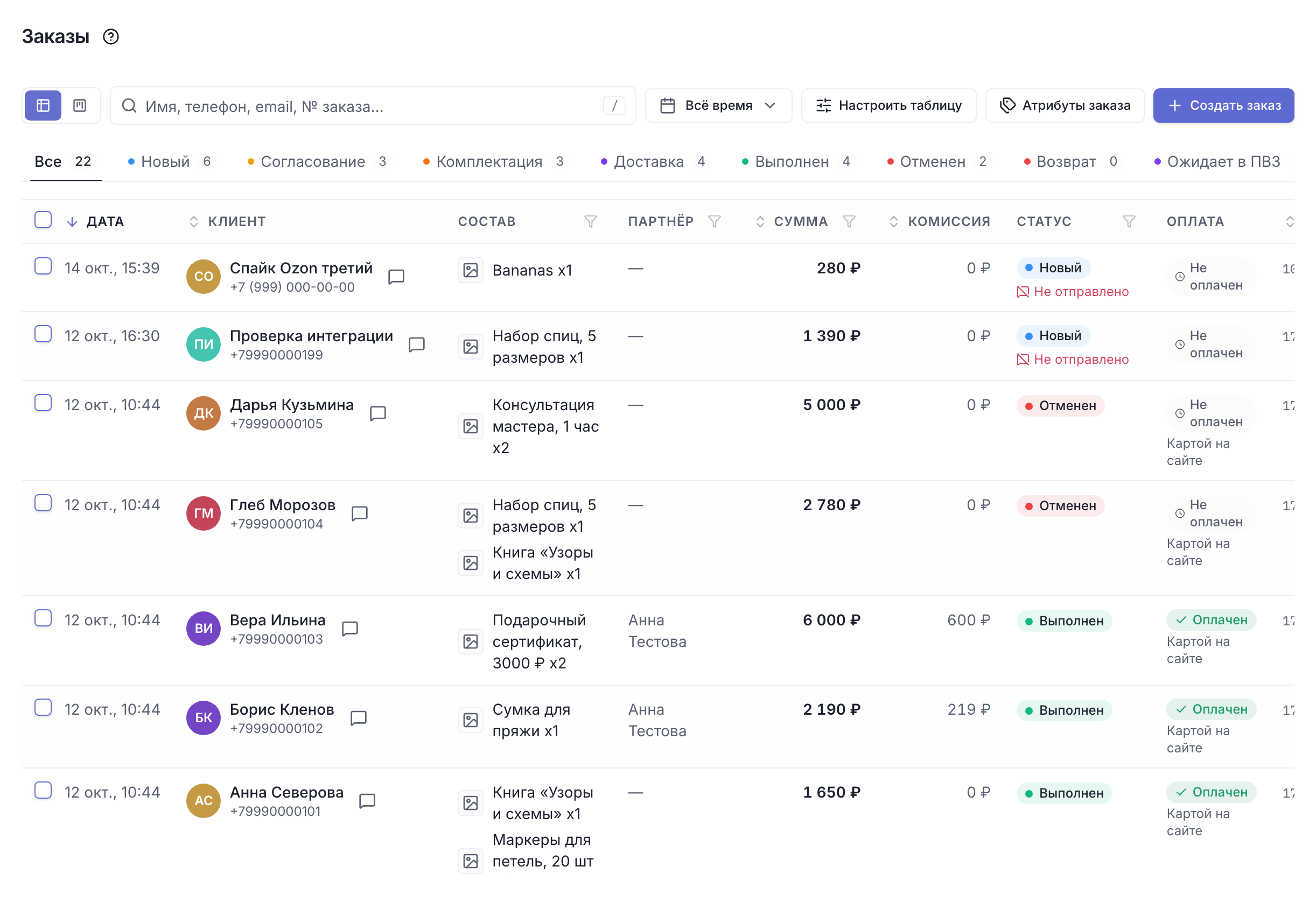Click the Отменен status badge for Дарья Кузьмина
The image size is (1316, 916).
pos(1060,406)
